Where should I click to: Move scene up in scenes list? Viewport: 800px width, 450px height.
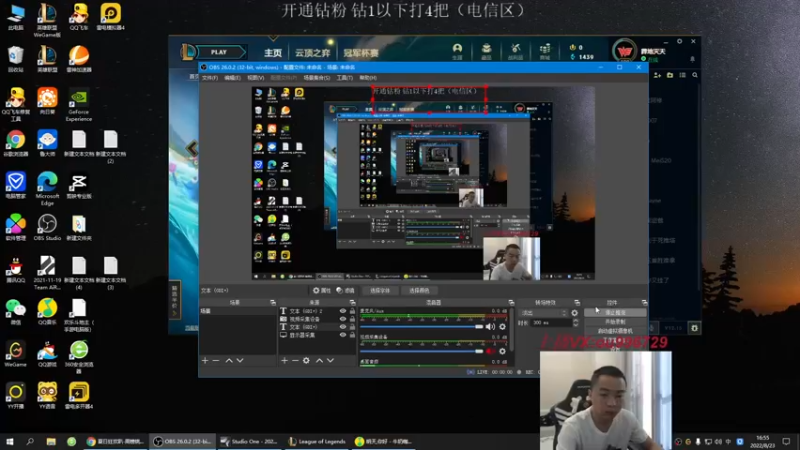pos(229,361)
